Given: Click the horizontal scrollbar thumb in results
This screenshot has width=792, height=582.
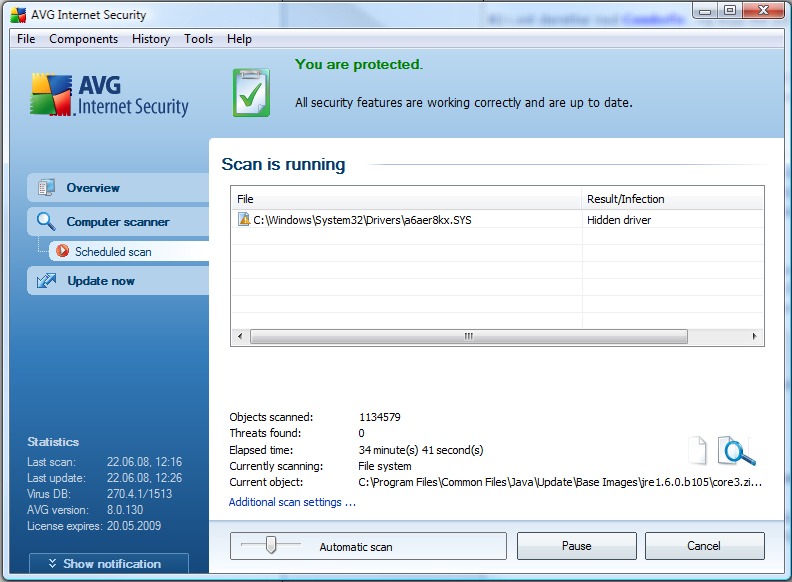Looking at the screenshot, I should pos(469,336).
